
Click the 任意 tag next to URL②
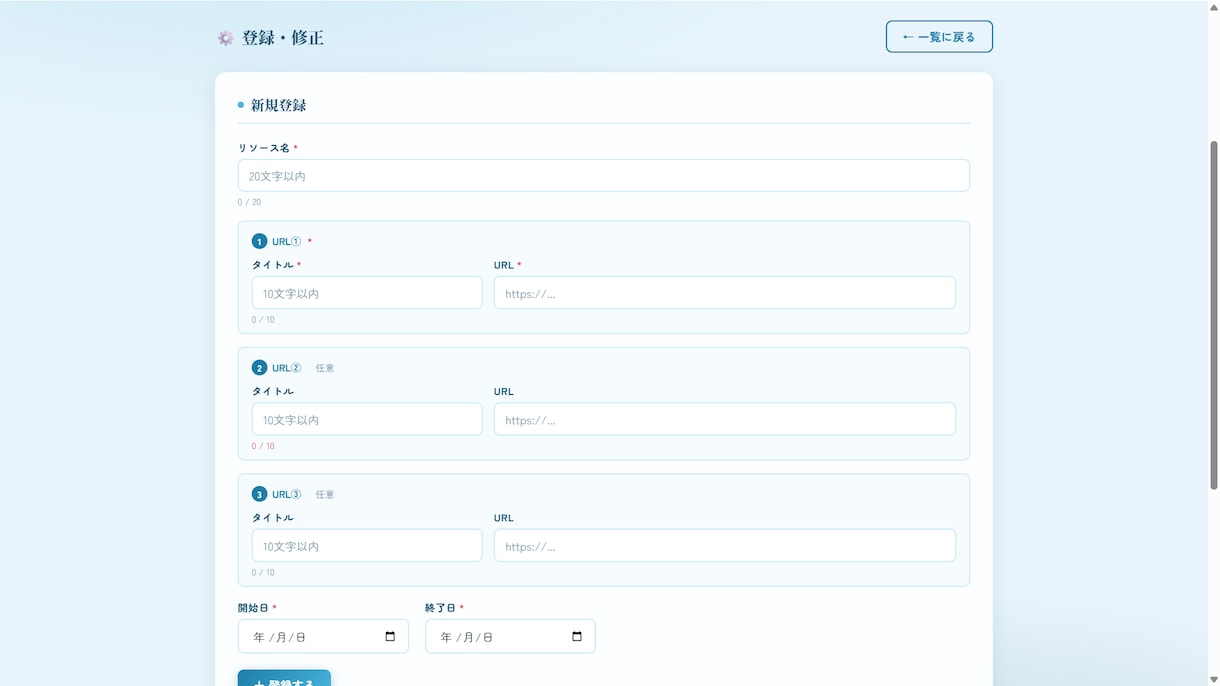coord(325,368)
